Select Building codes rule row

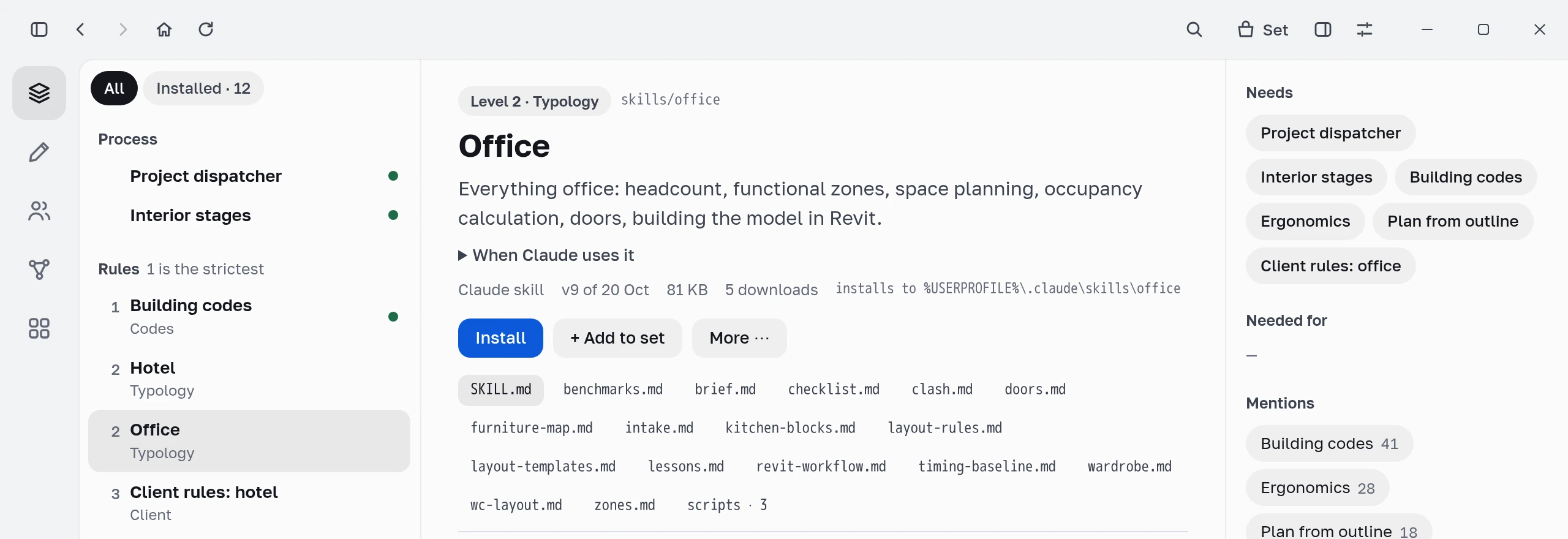tap(250, 317)
